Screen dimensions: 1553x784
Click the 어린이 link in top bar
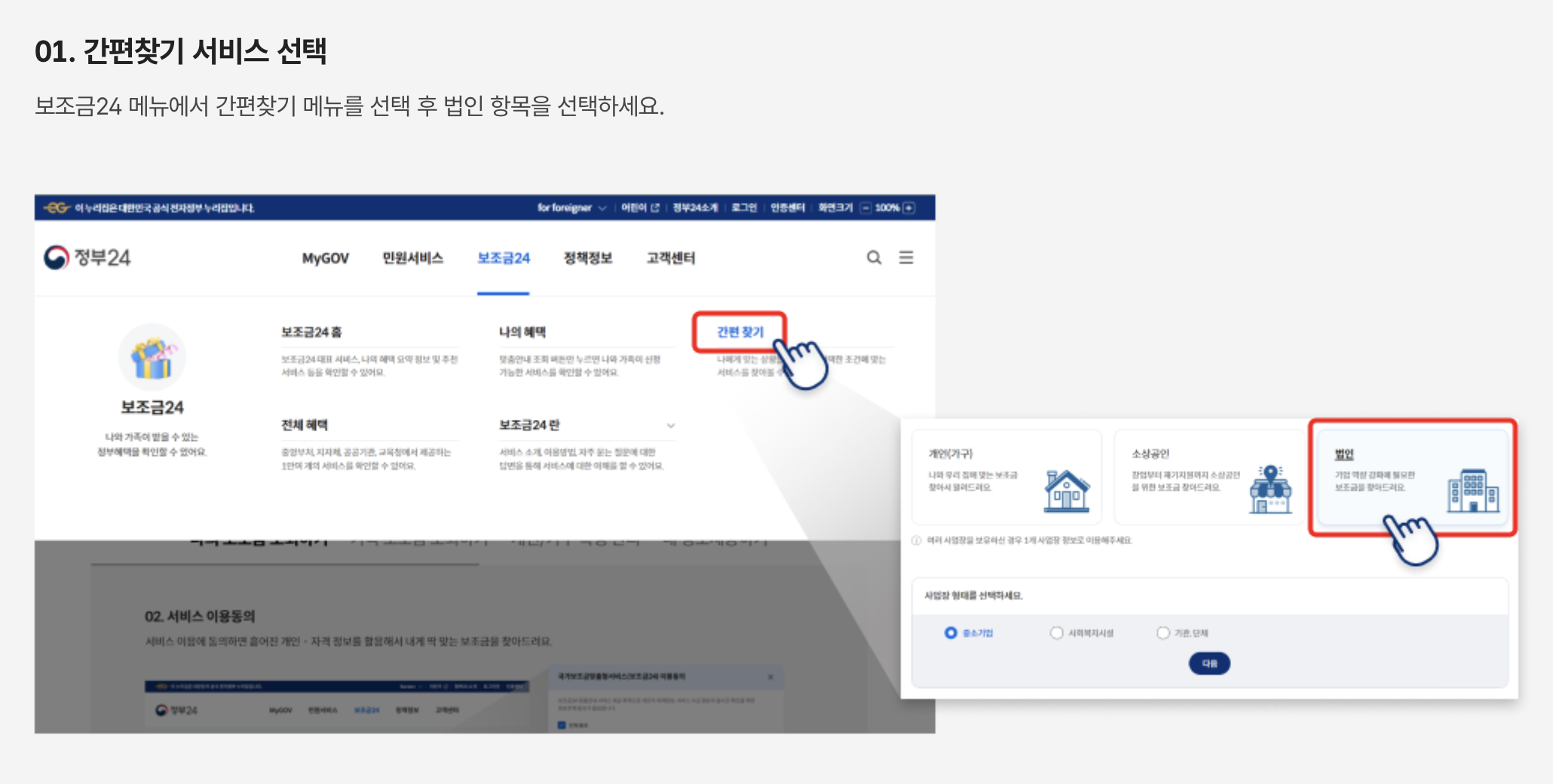tap(634, 208)
